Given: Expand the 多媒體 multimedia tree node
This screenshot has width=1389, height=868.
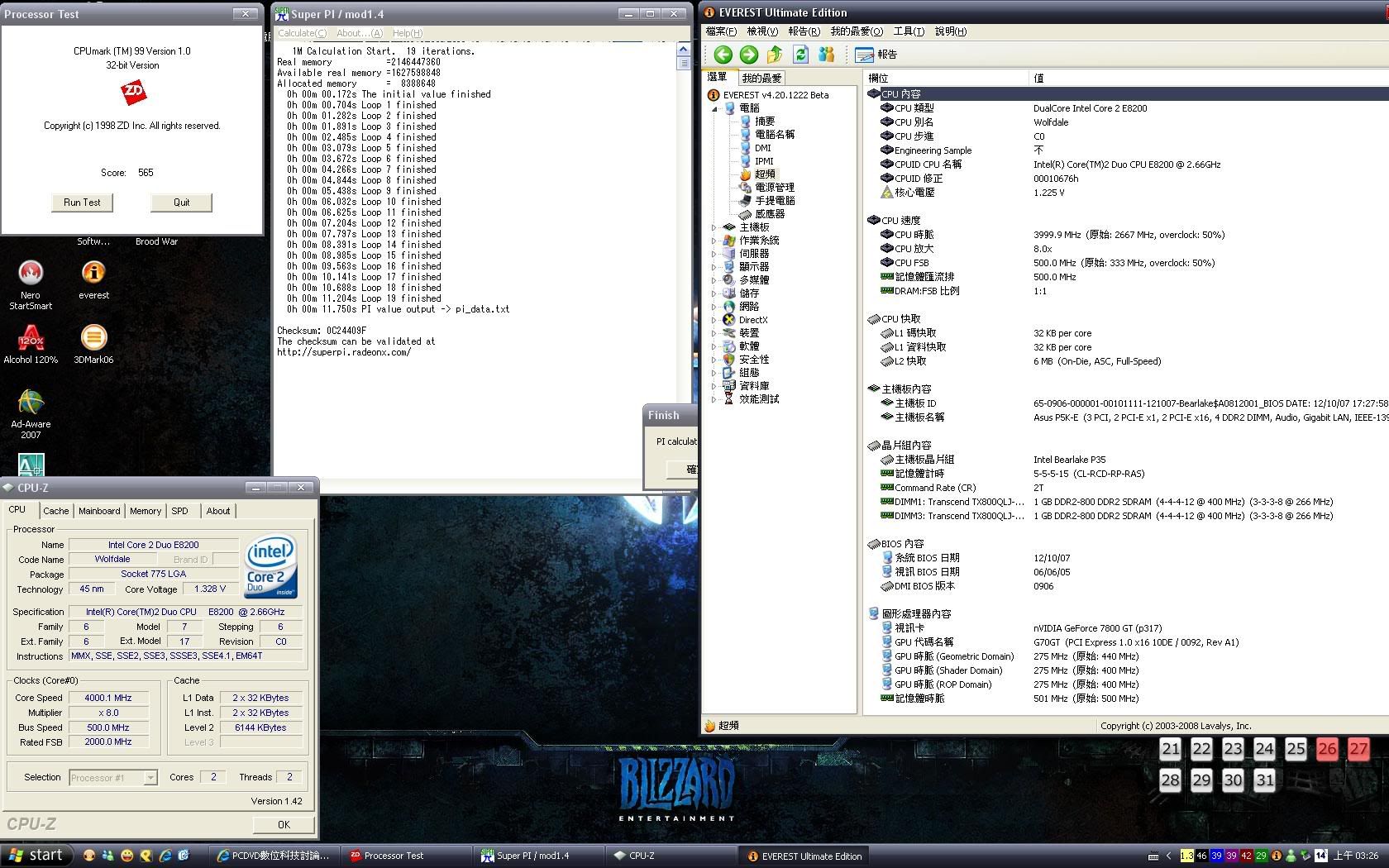Looking at the screenshot, I should [x=714, y=280].
